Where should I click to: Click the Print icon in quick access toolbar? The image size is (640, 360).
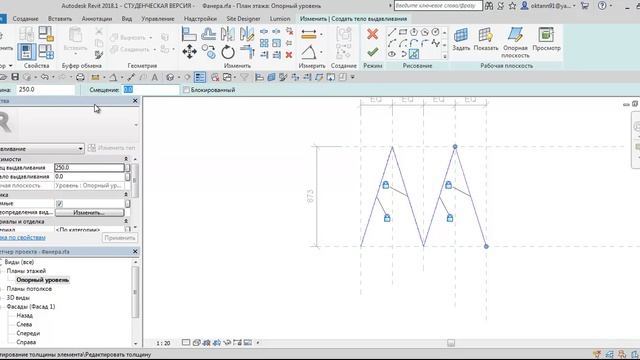click(80, 77)
